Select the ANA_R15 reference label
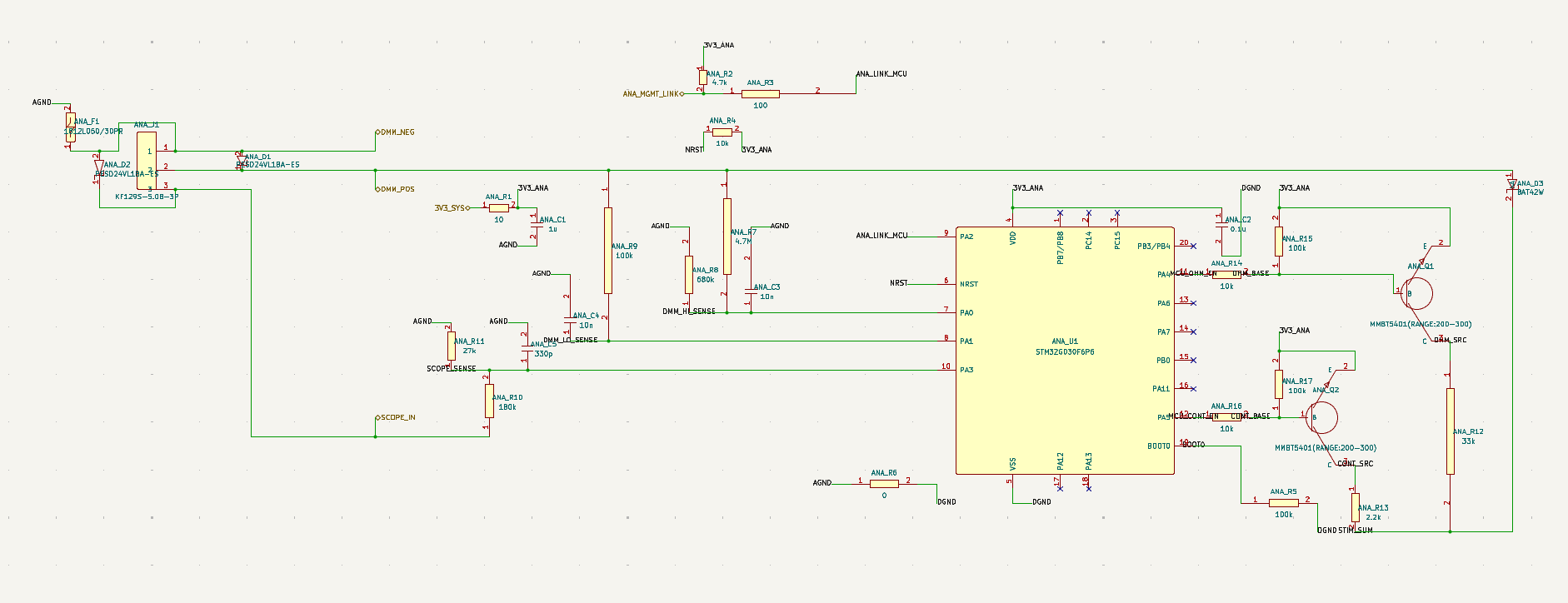This screenshot has height=603, width=1568. pos(1297,239)
